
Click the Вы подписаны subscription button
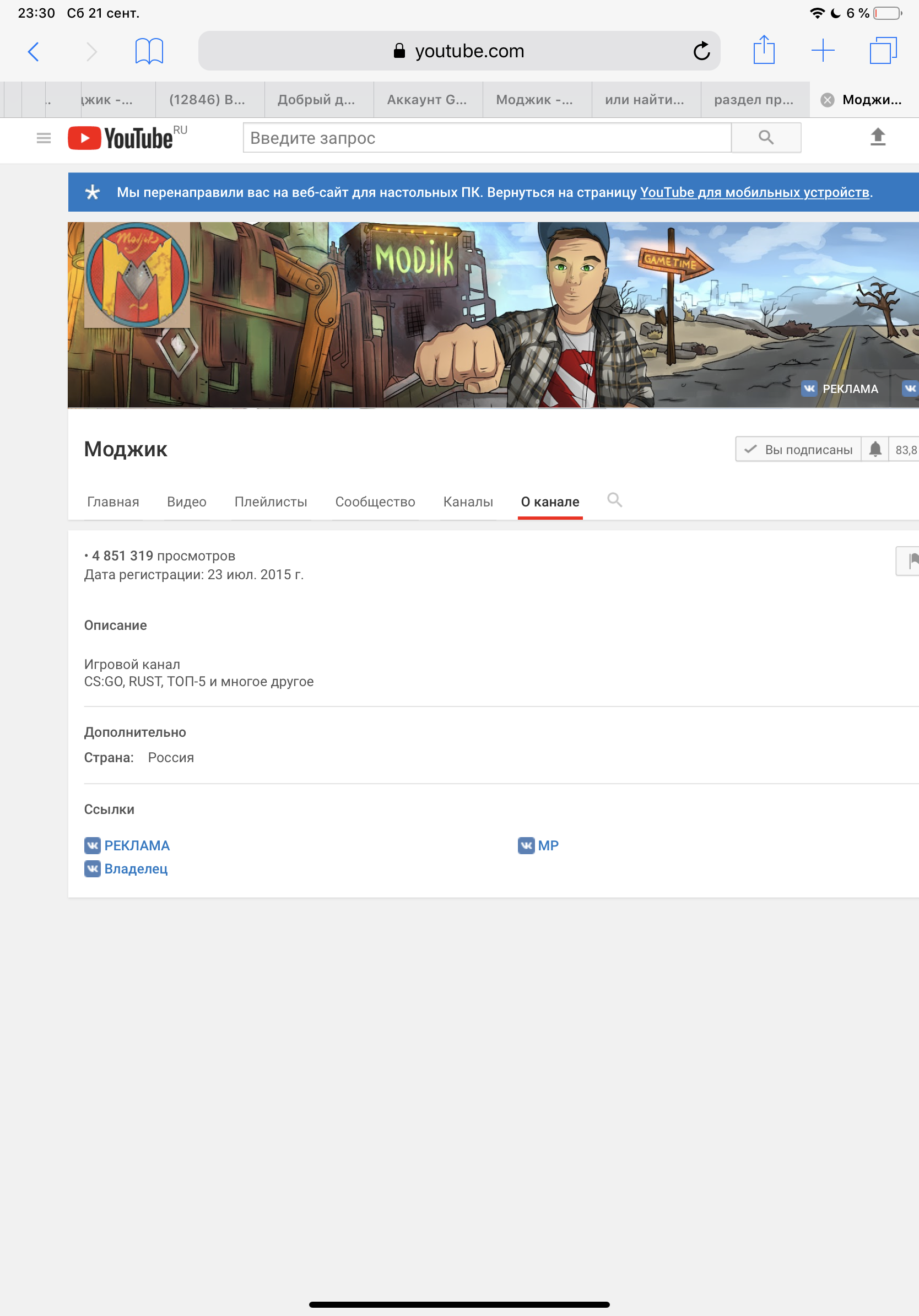(798, 449)
